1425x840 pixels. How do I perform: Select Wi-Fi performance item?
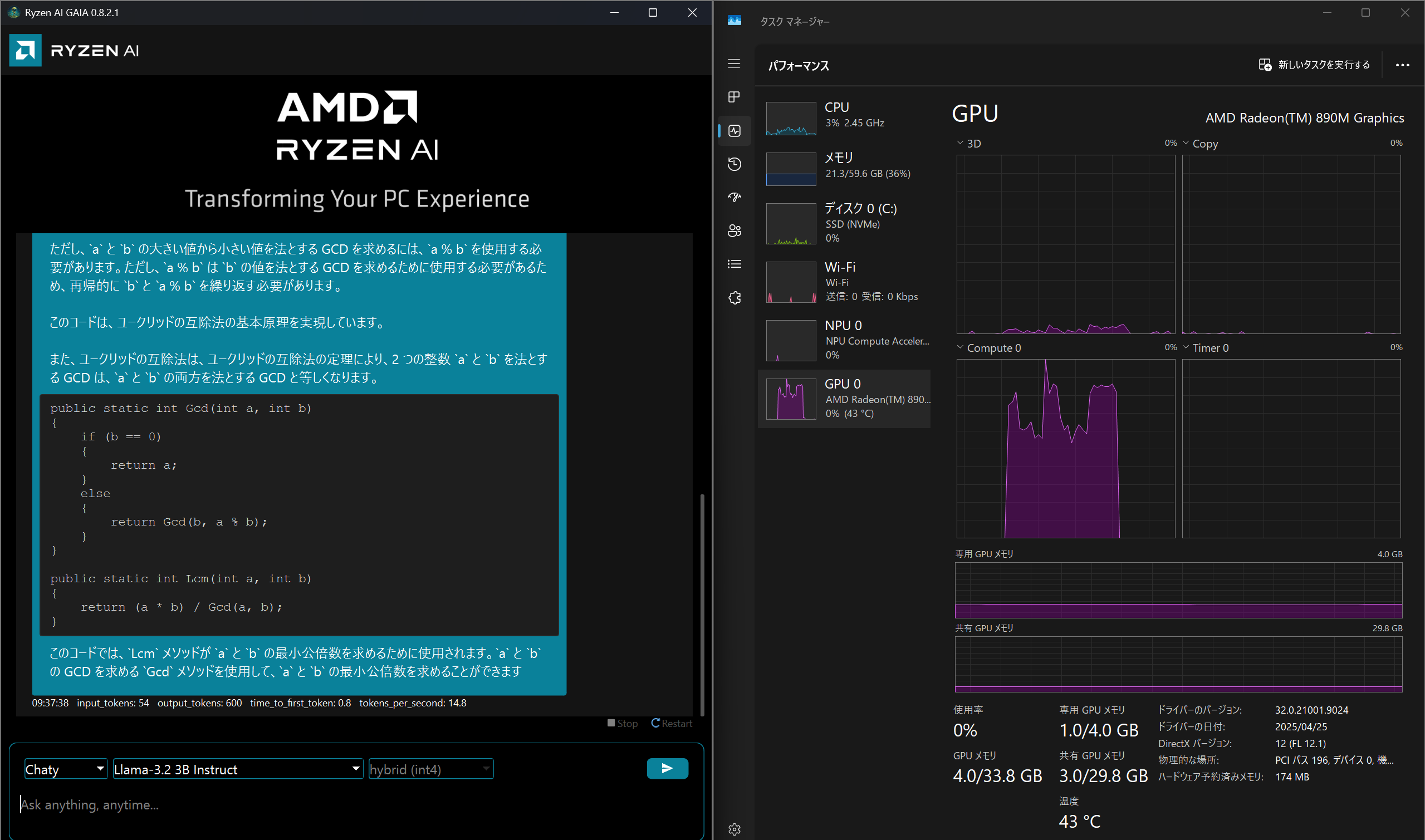844,281
